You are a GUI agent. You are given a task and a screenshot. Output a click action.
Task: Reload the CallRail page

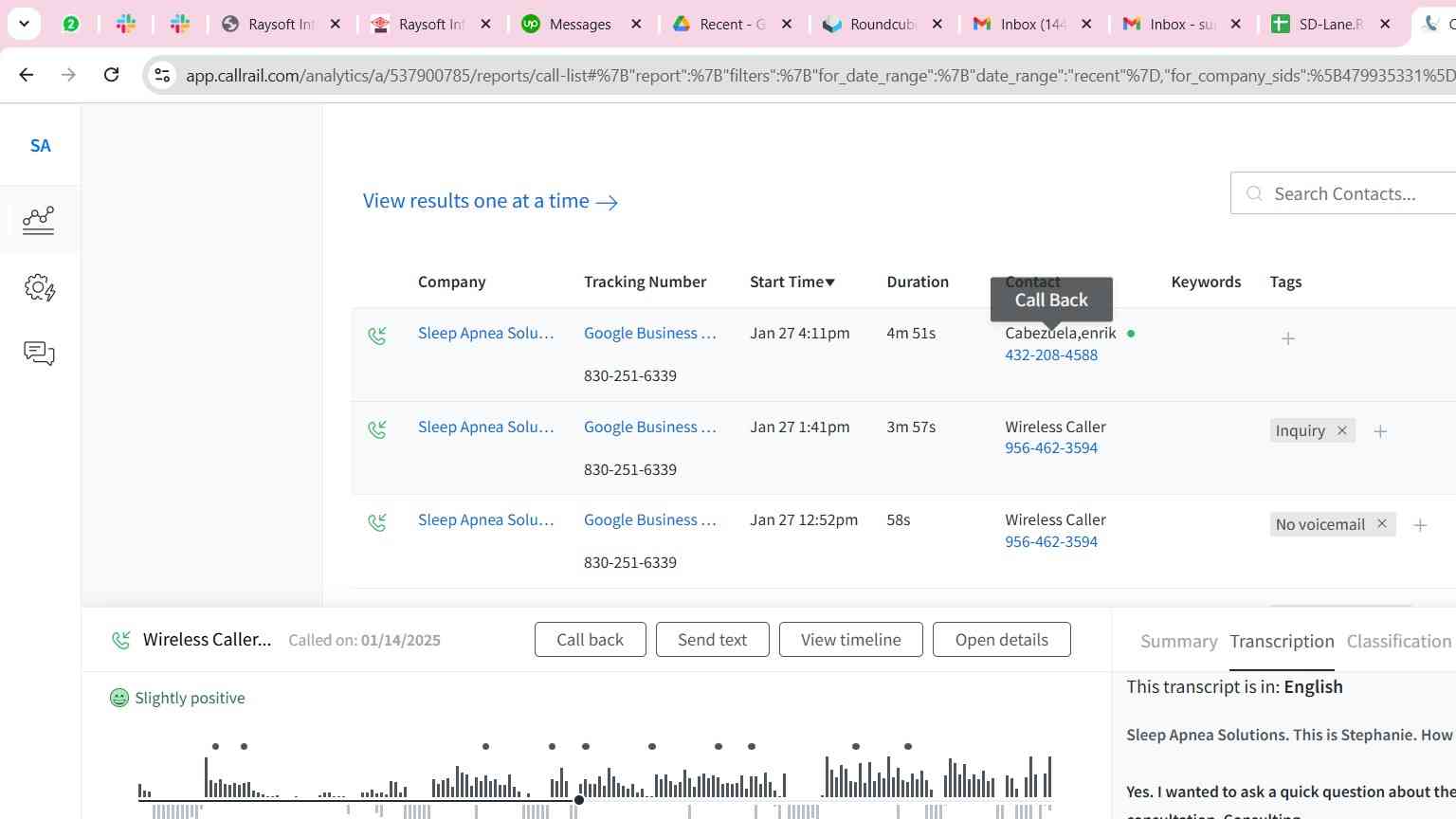click(x=111, y=75)
